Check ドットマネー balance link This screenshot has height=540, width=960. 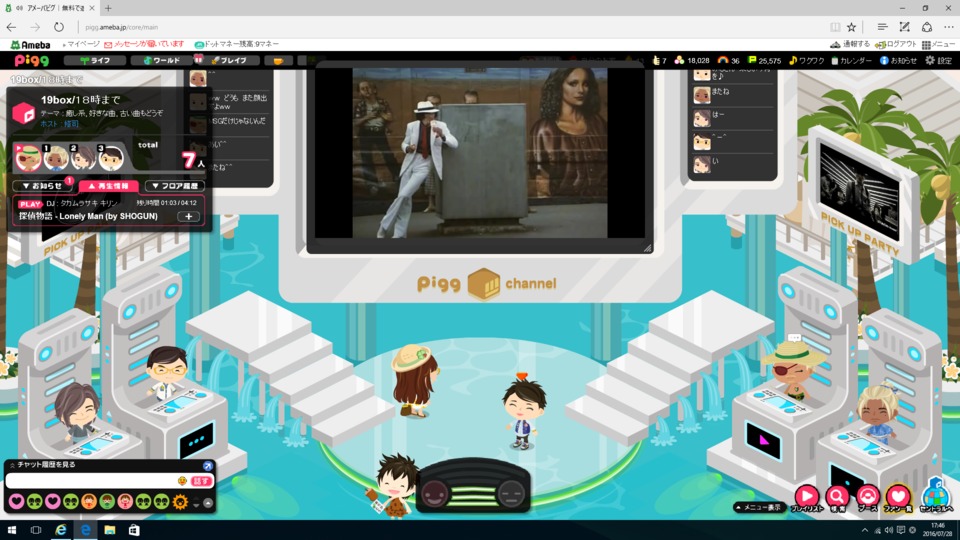pyautogui.click(x=236, y=44)
